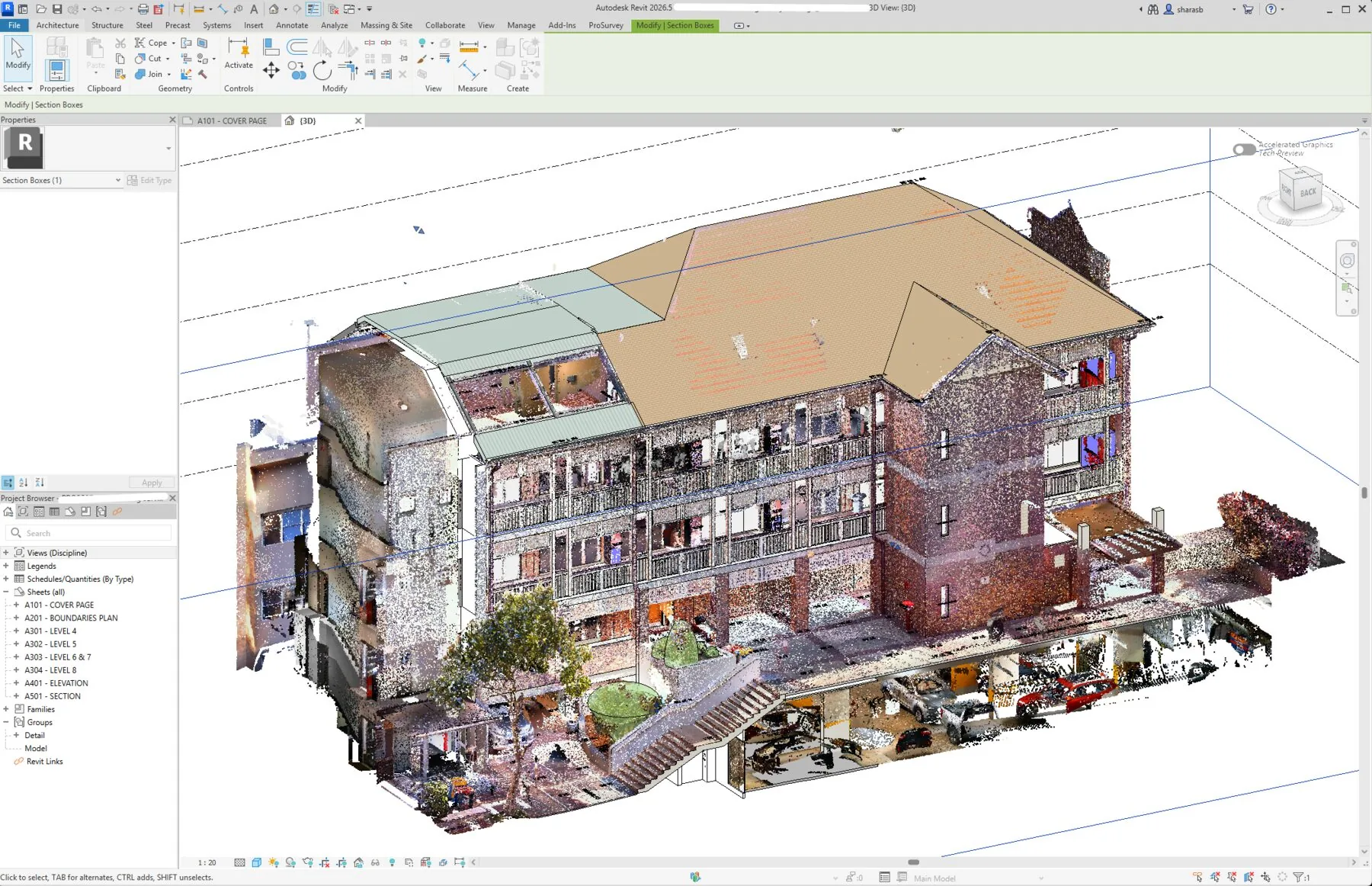Click the ViewCube BACK face
This screenshot has height=886, width=1372.
point(1308,192)
